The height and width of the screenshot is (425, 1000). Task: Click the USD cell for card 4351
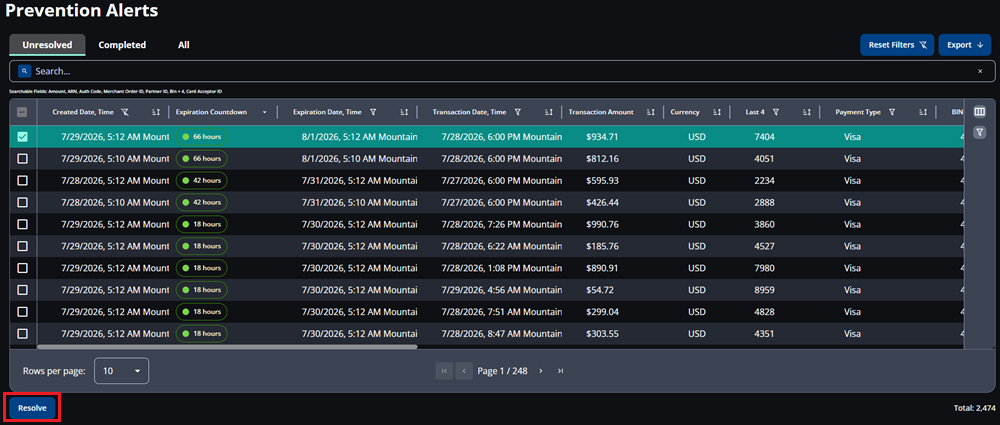[x=697, y=333]
